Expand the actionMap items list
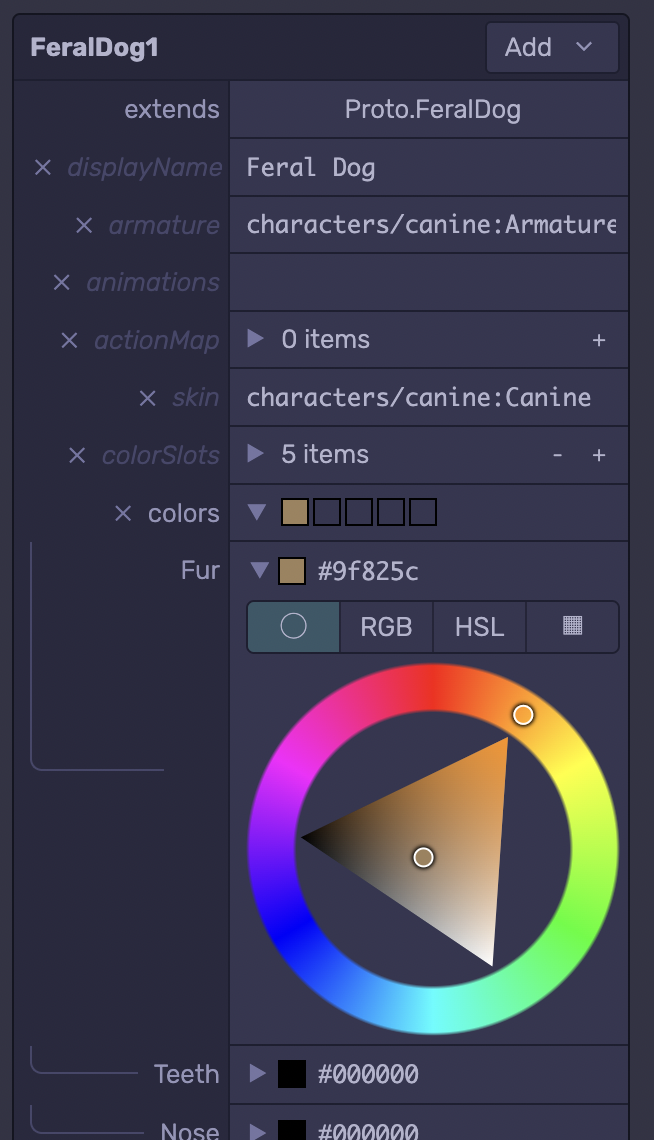Viewport: 654px width, 1140px height. tap(257, 339)
